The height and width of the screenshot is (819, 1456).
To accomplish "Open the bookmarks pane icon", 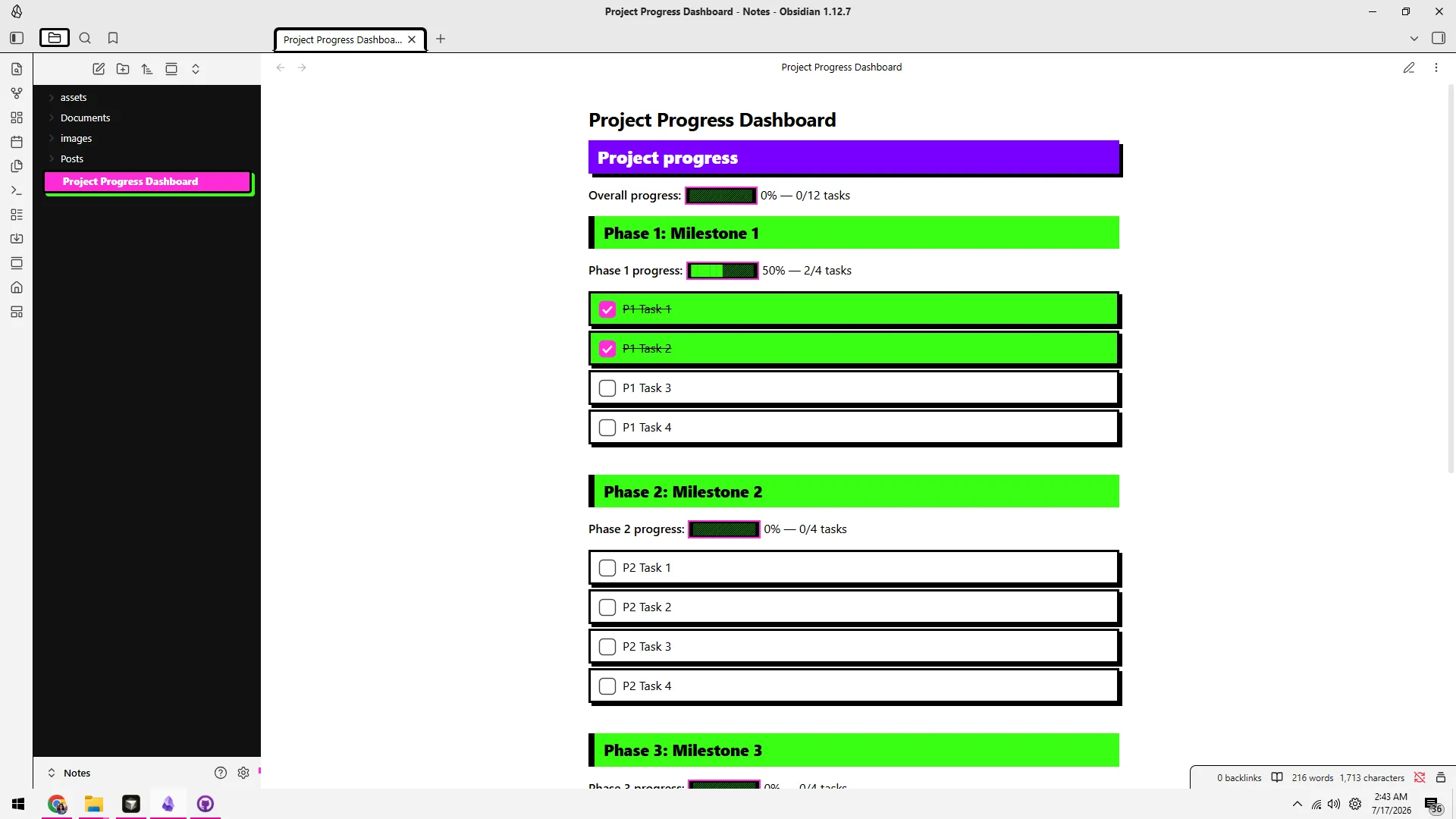I will point(113,38).
